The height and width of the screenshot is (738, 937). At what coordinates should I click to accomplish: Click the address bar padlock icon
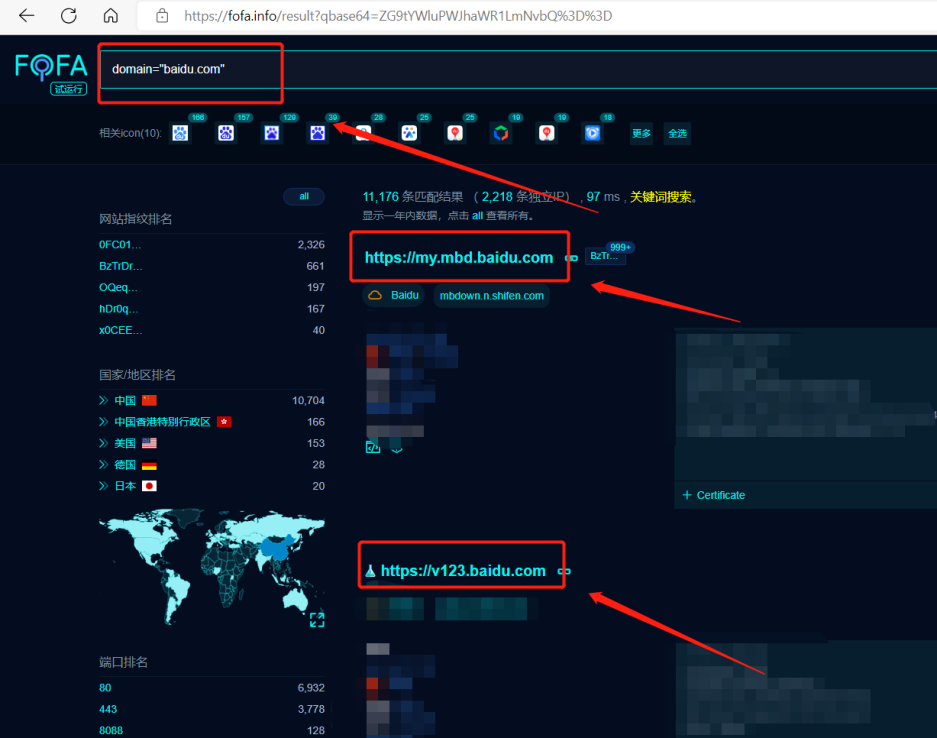[162, 16]
